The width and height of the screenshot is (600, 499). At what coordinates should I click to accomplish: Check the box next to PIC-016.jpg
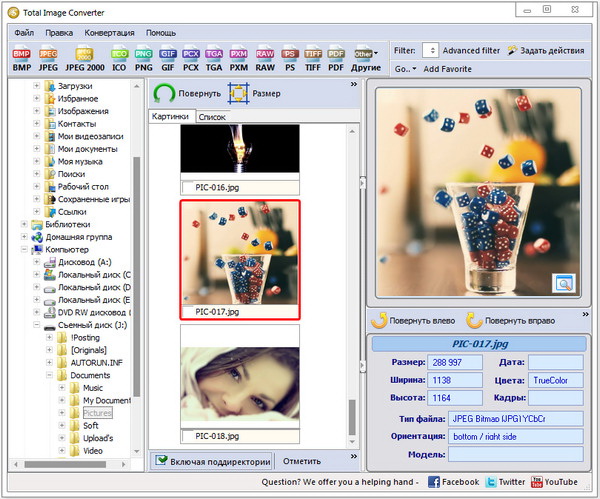(187, 187)
